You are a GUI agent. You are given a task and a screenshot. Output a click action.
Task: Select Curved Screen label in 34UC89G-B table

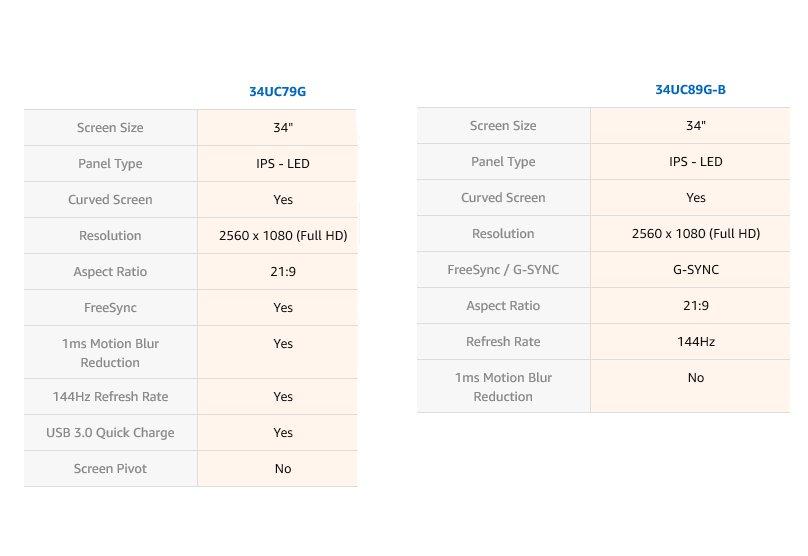click(x=503, y=198)
